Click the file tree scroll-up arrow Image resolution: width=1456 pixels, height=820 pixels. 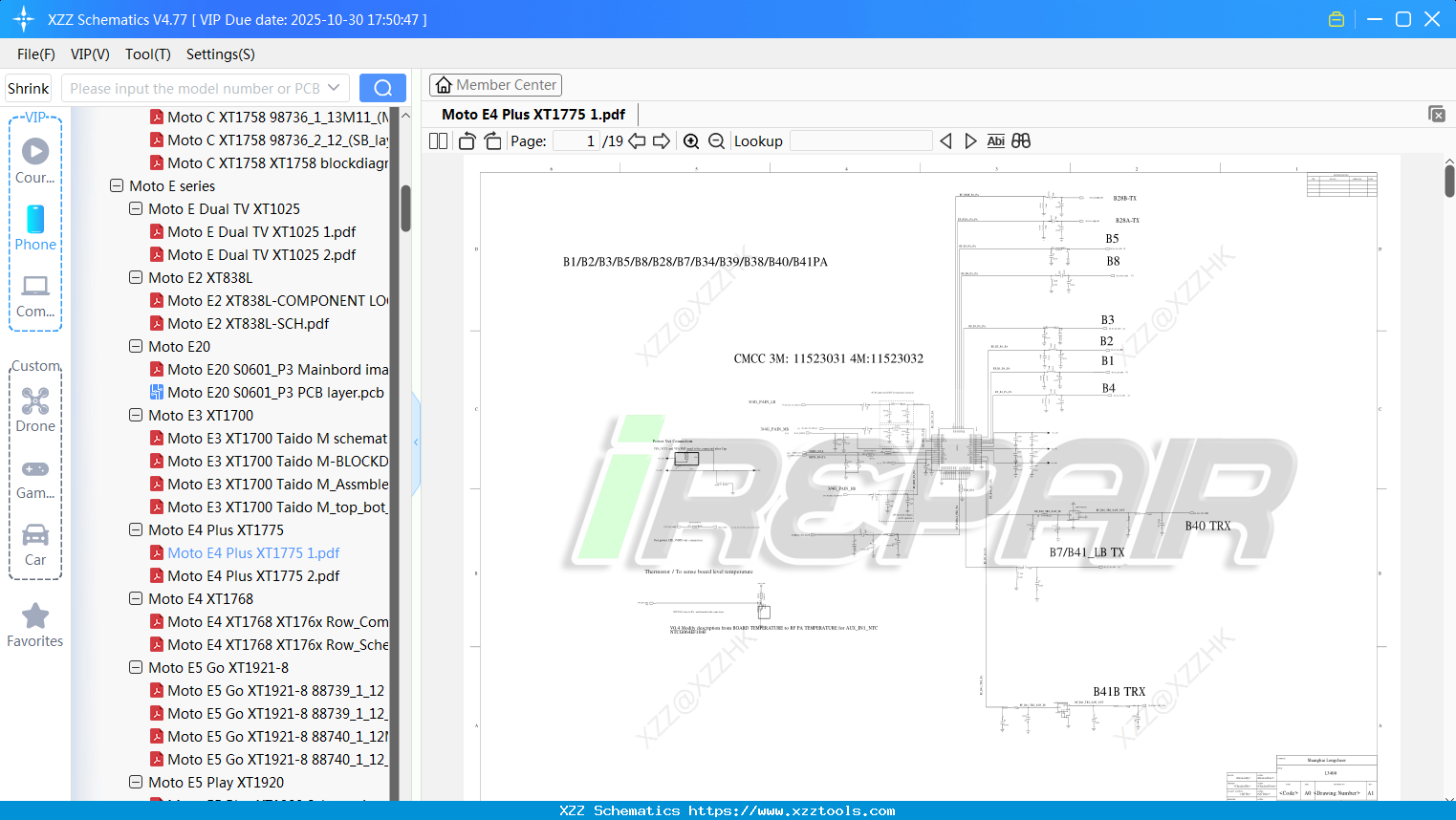[405, 116]
